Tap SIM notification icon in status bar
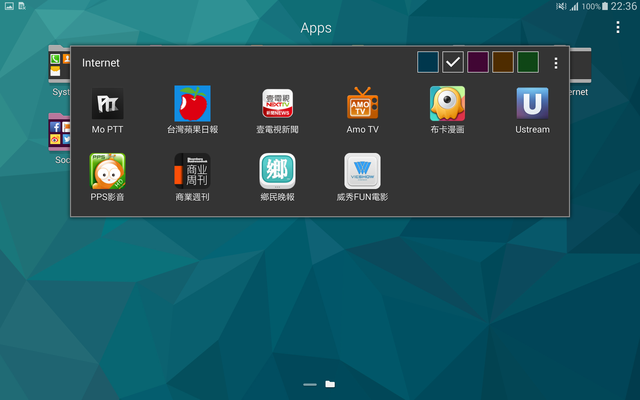 (22, 6)
